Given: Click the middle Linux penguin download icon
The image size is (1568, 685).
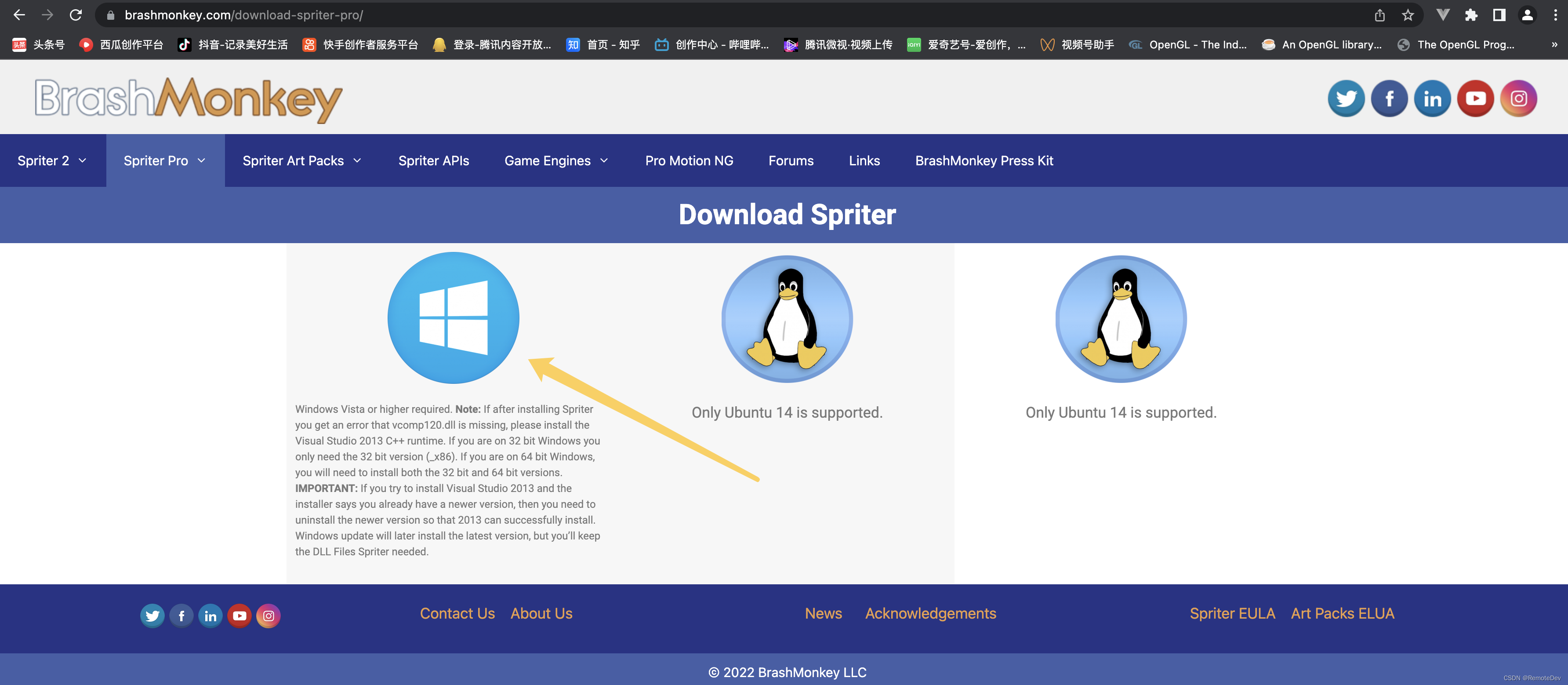Looking at the screenshot, I should (x=787, y=319).
